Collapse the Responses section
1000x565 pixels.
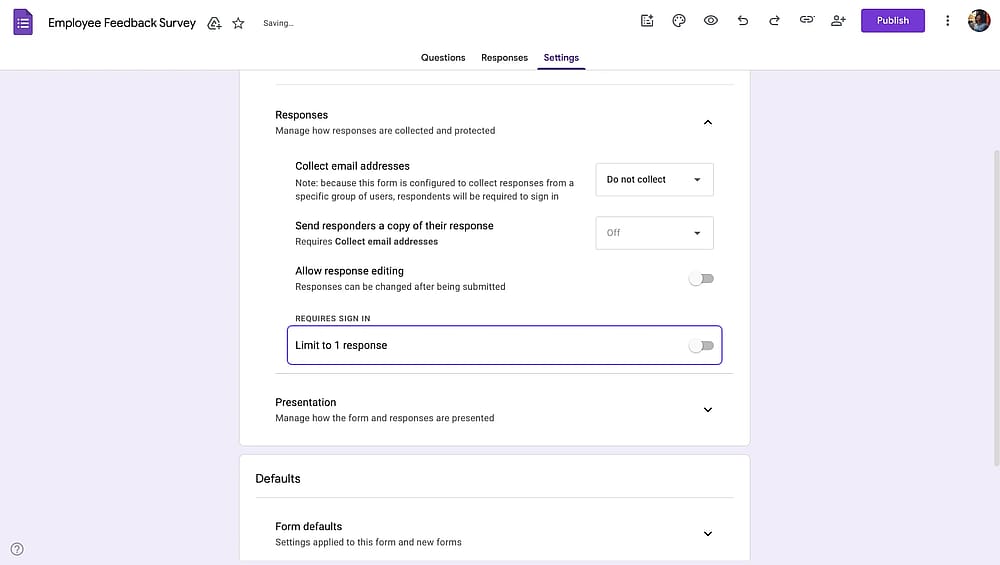(707, 122)
